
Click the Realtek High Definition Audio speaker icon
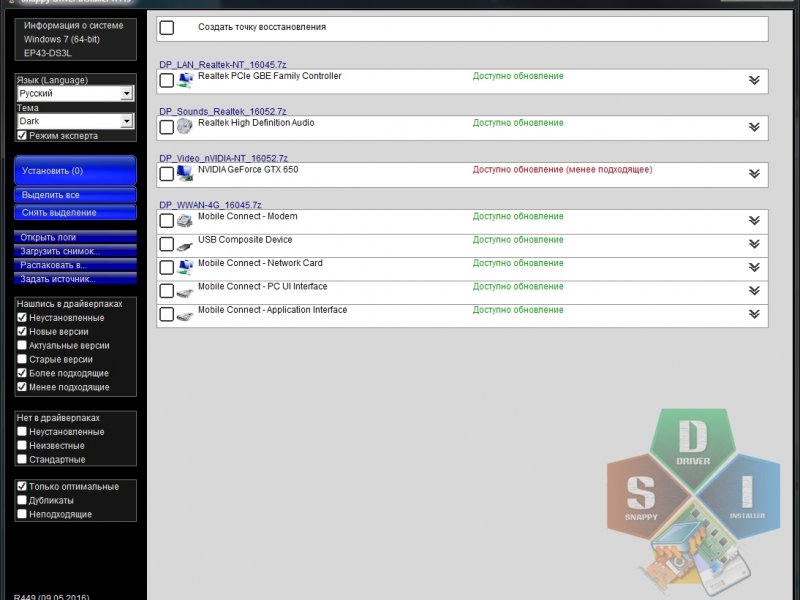[x=185, y=127]
